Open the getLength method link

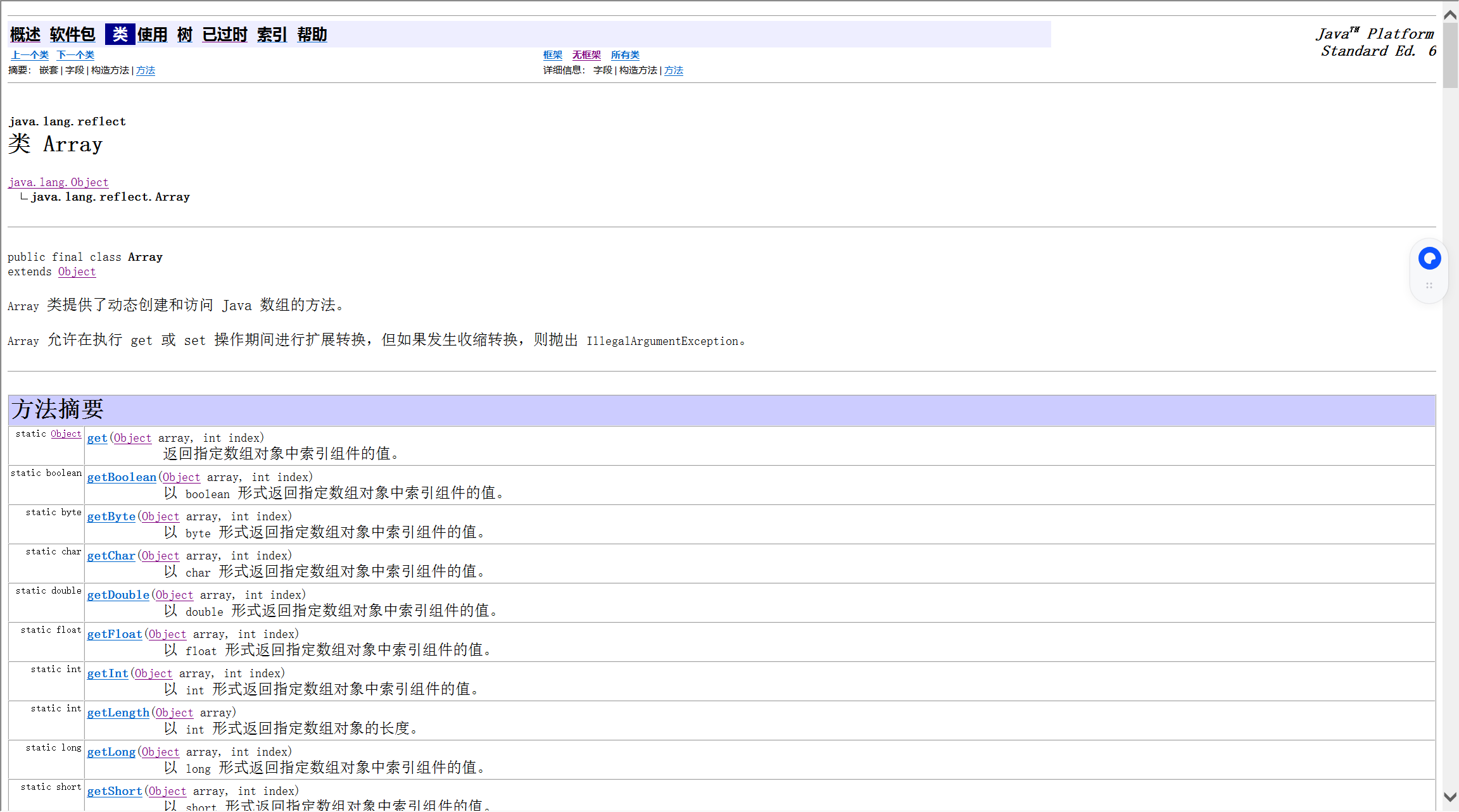click(x=118, y=713)
